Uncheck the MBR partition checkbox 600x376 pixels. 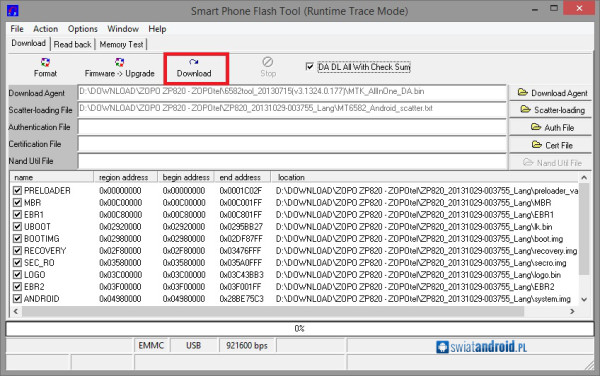pyautogui.click(x=17, y=202)
